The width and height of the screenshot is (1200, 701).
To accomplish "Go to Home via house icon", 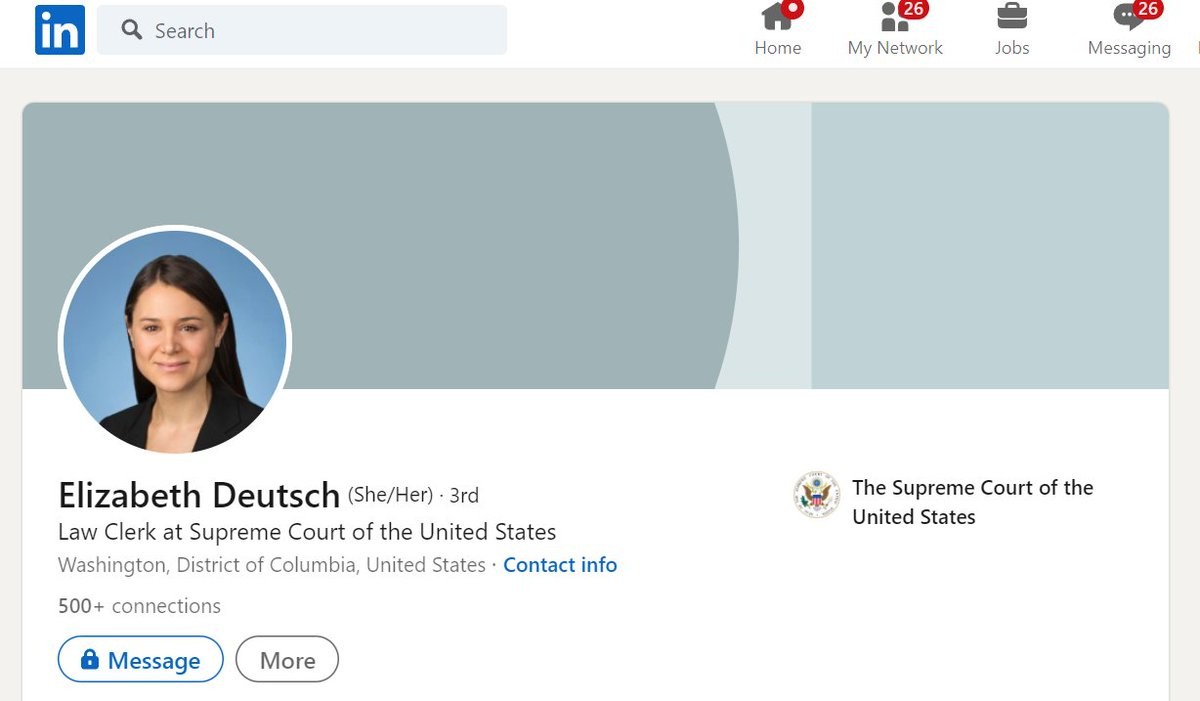I will point(776,17).
